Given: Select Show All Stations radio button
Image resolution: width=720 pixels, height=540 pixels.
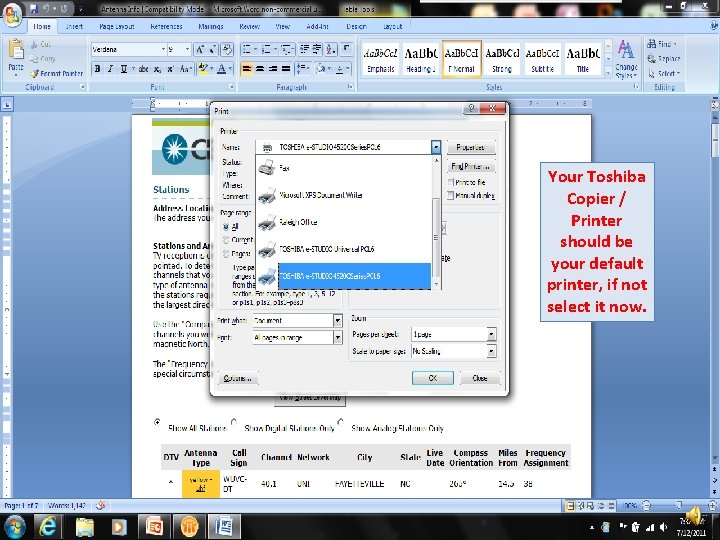Looking at the screenshot, I should [157, 422].
